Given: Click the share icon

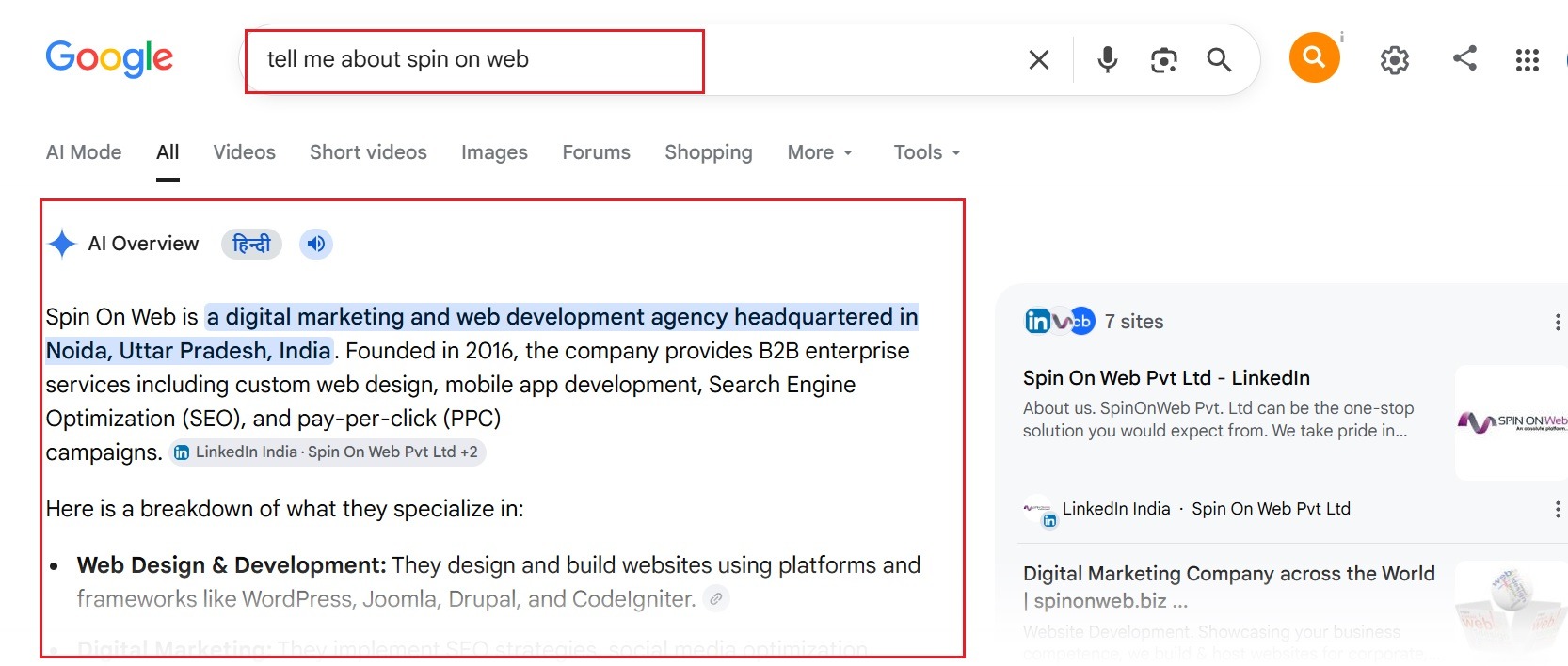Looking at the screenshot, I should (x=1464, y=58).
